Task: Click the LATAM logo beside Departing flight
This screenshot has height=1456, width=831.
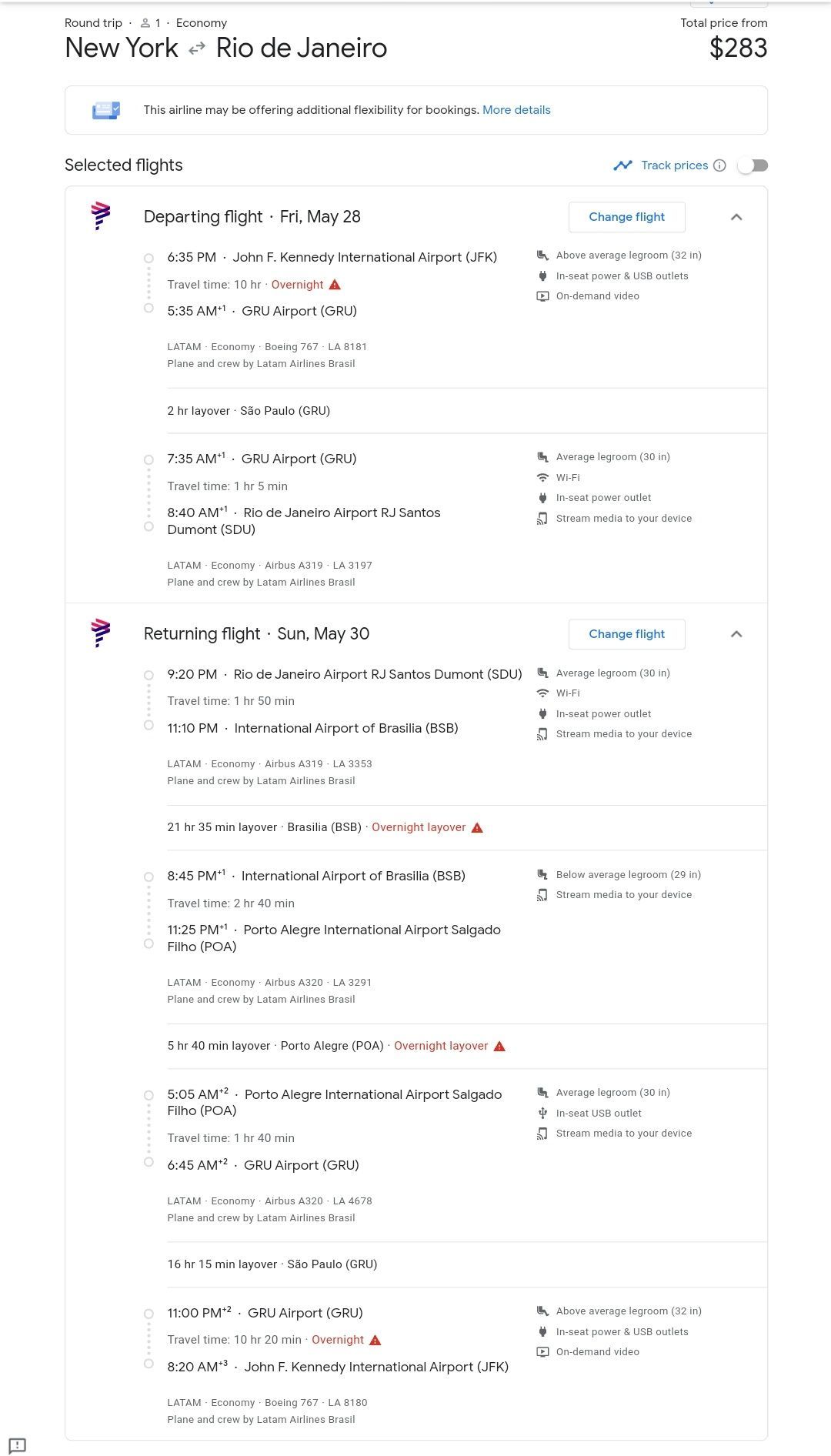Action: point(101,216)
